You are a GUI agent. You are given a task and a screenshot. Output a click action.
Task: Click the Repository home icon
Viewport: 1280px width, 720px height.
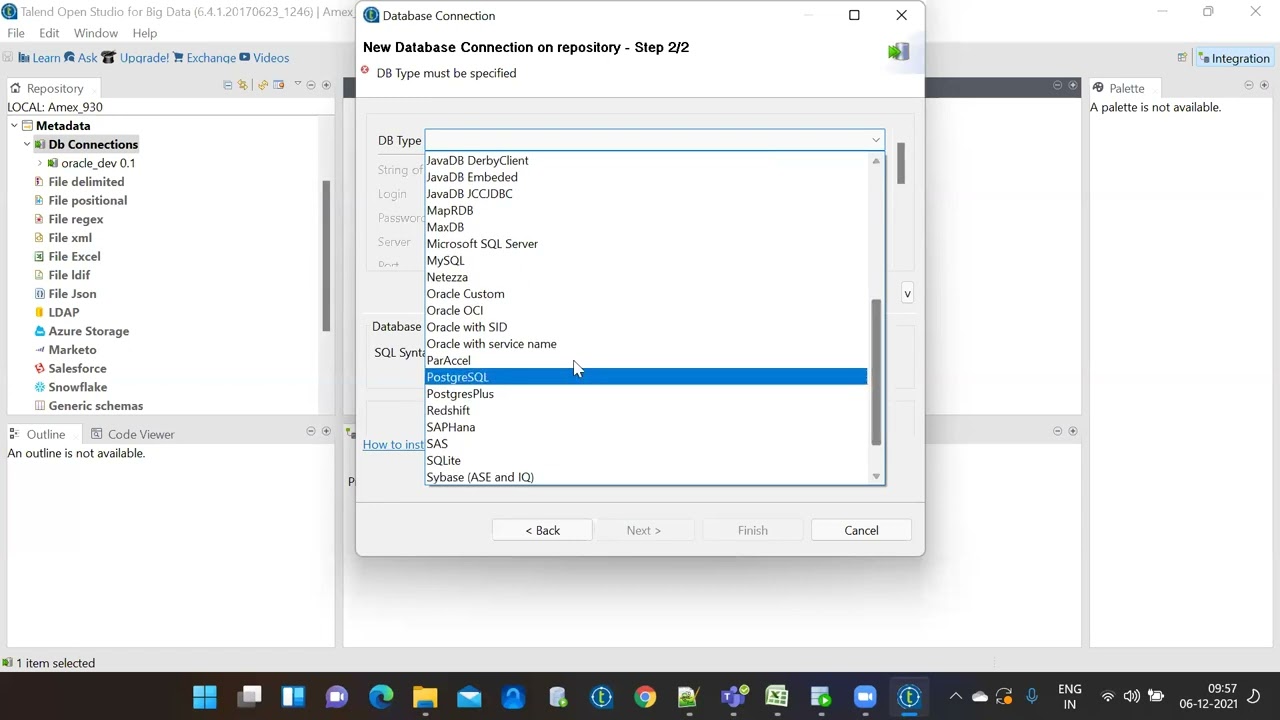pos(15,88)
